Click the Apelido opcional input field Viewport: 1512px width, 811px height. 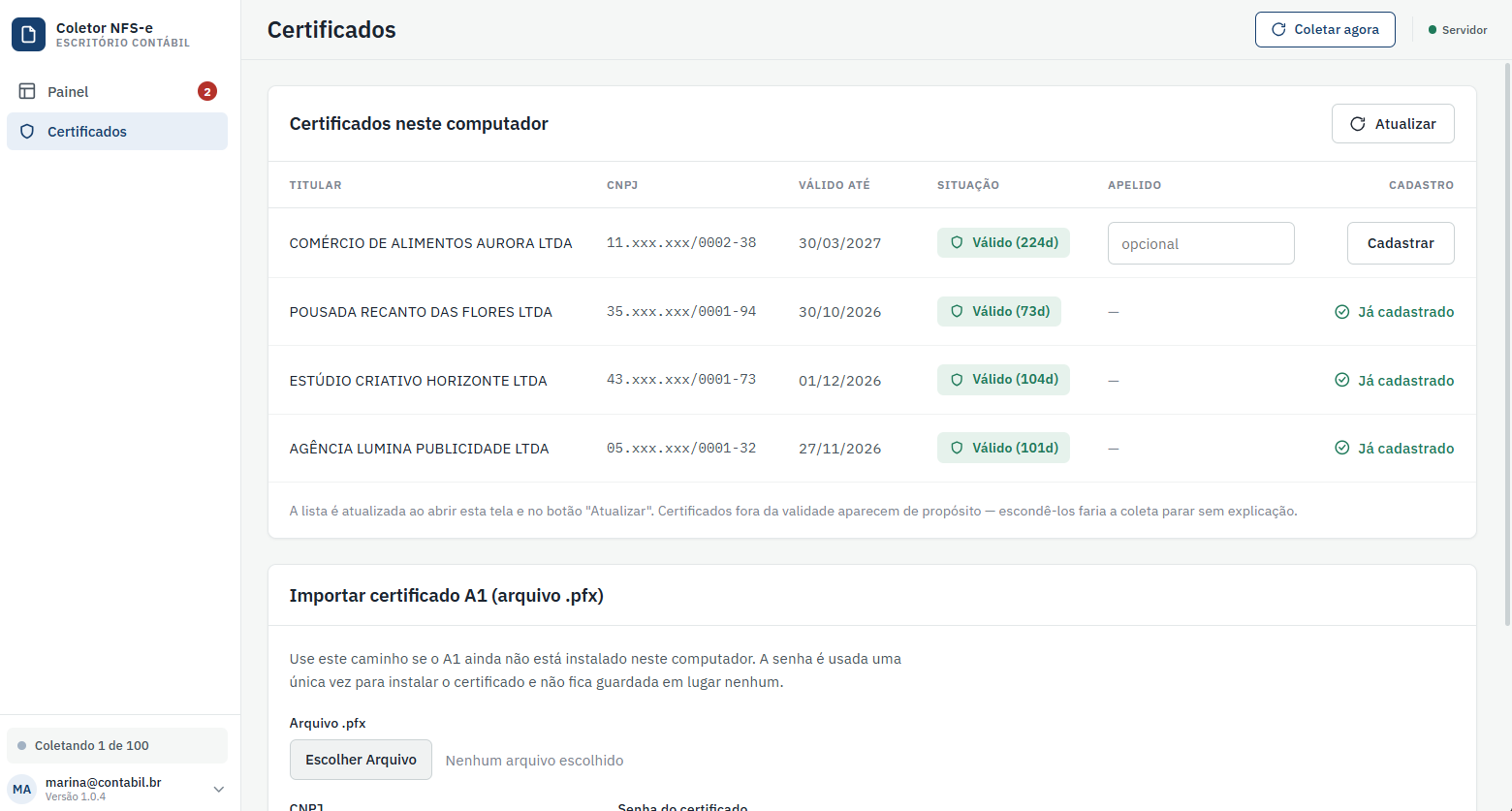pyautogui.click(x=1201, y=243)
